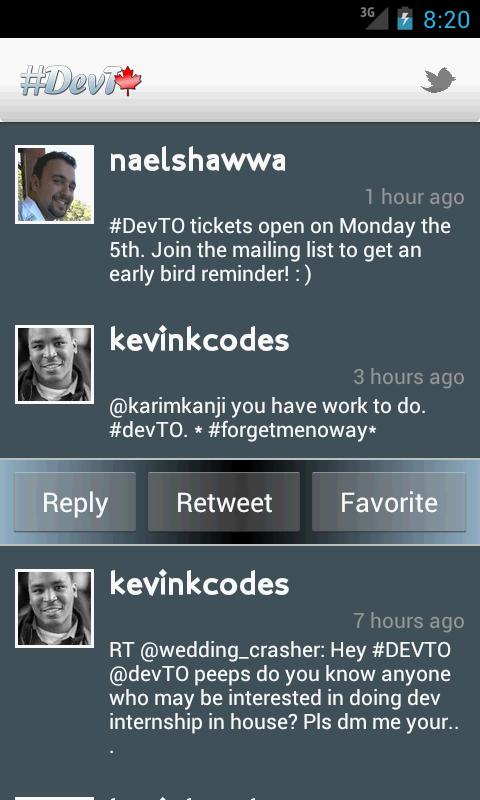This screenshot has width=480, height=800.
Task: Retweet the selected tweet
Action: [x=224, y=502]
